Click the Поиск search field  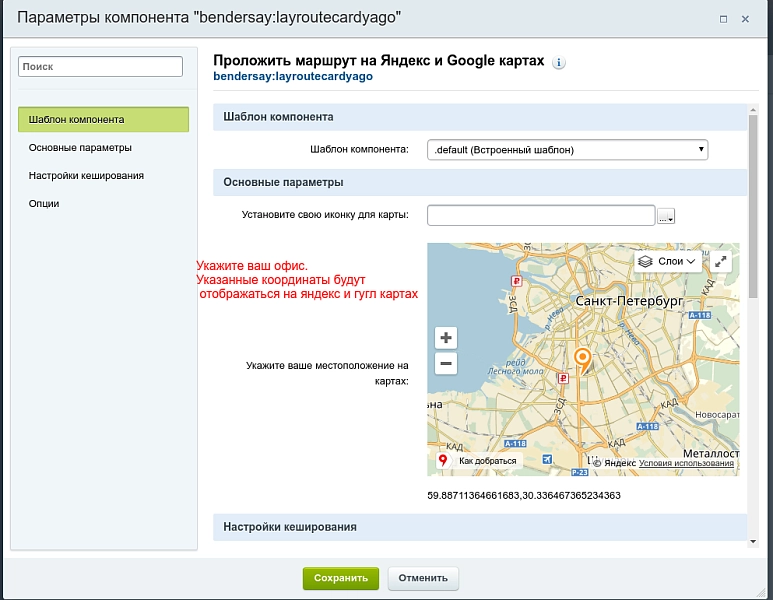click(x=101, y=67)
